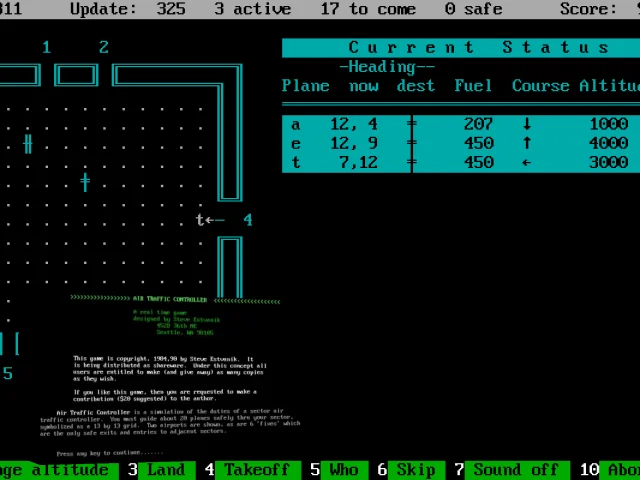The image size is (640, 480).
Task: Click the Score: label in top bar
Action: tap(588, 9)
